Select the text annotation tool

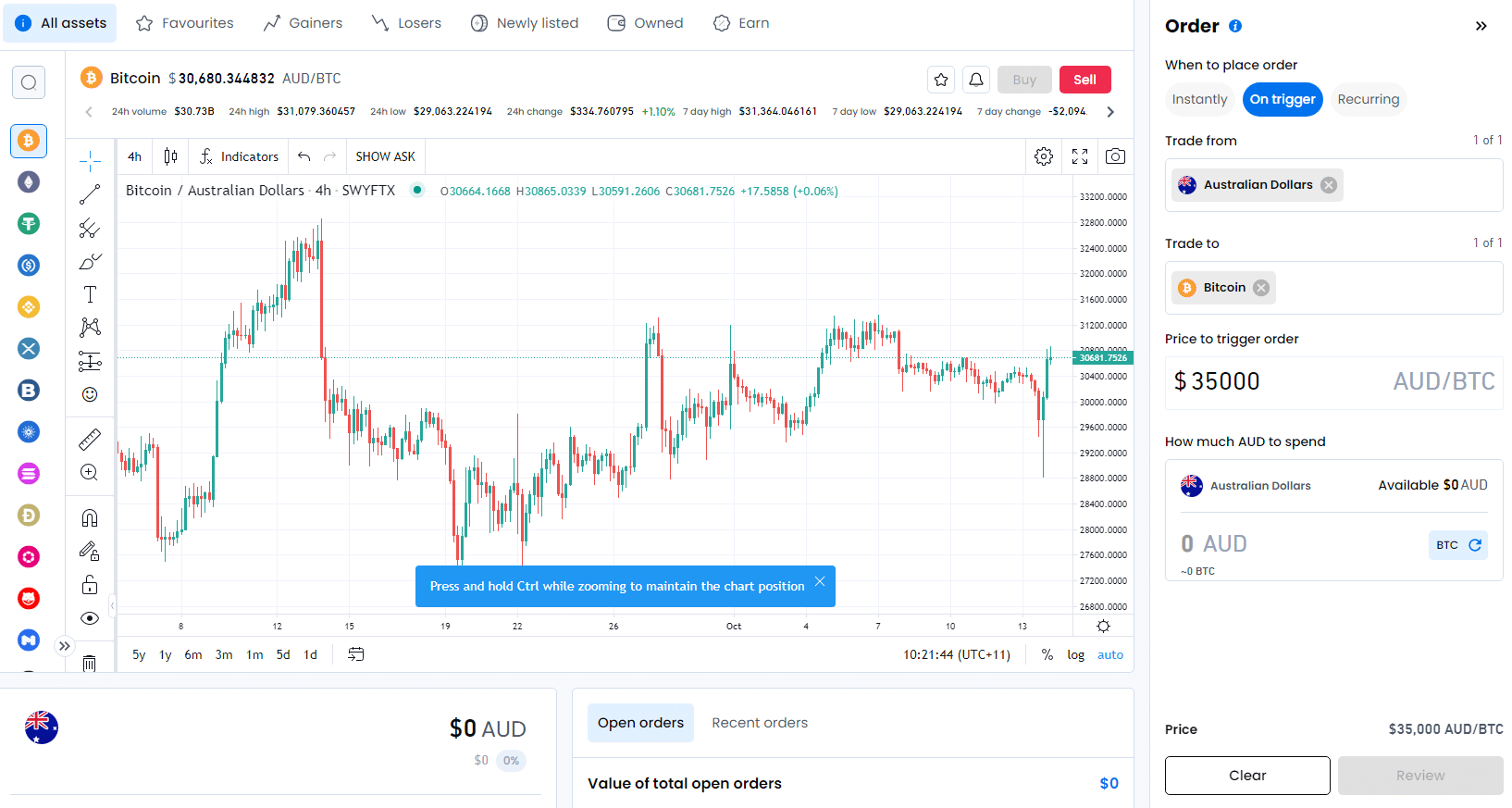click(x=90, y=295)
